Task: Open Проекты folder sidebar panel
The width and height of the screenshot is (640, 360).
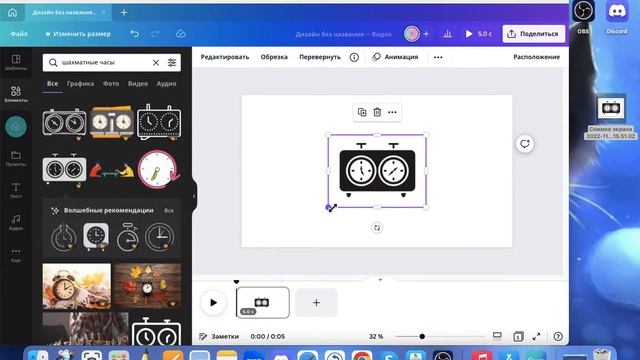Action: (16, 158)
